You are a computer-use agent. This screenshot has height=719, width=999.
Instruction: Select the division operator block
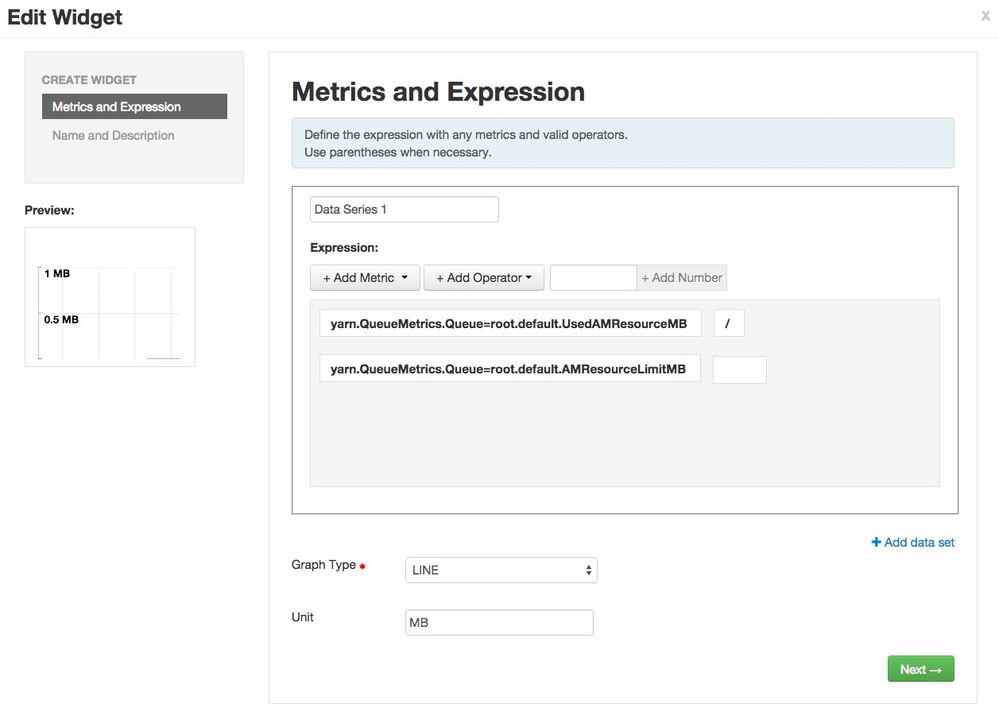pos(728,324)
